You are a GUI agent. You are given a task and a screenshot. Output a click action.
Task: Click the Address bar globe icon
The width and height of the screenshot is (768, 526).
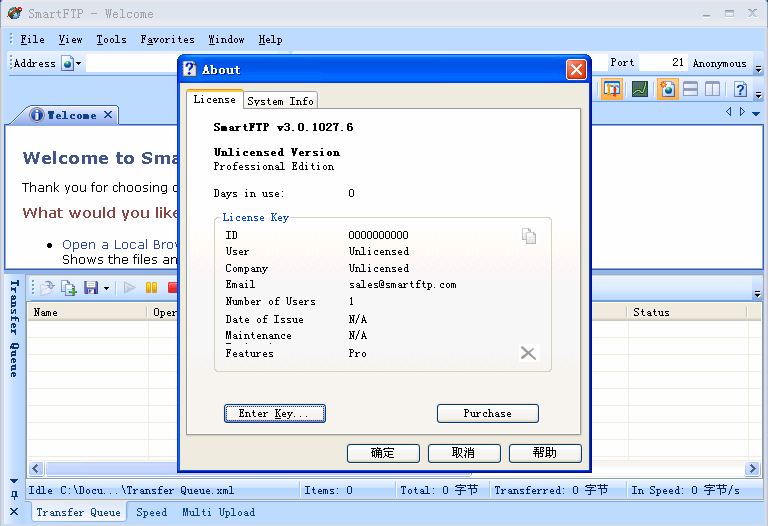(68, 63)
